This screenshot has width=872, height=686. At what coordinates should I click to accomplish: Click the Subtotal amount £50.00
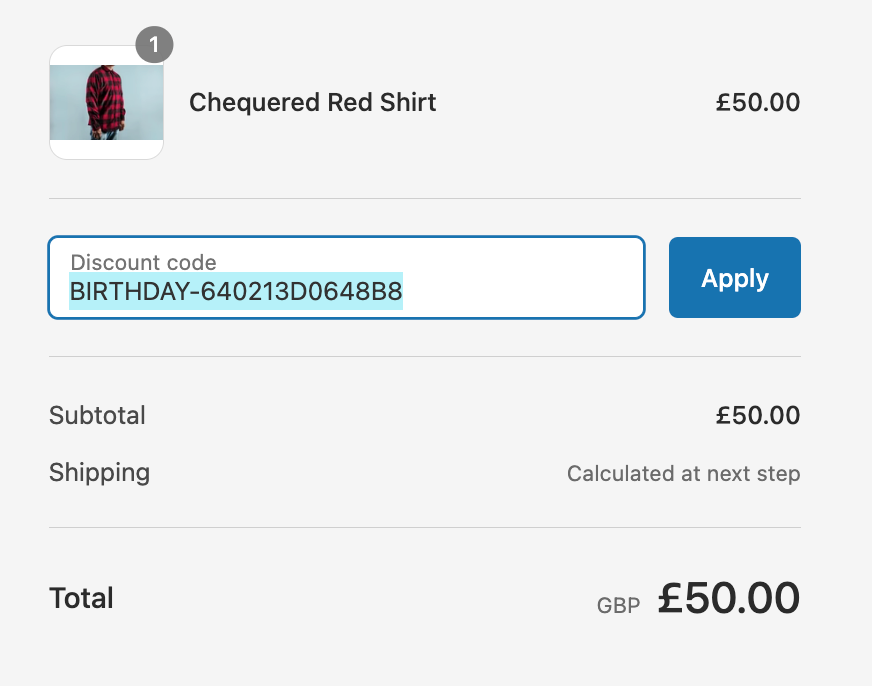pos(758,415)
